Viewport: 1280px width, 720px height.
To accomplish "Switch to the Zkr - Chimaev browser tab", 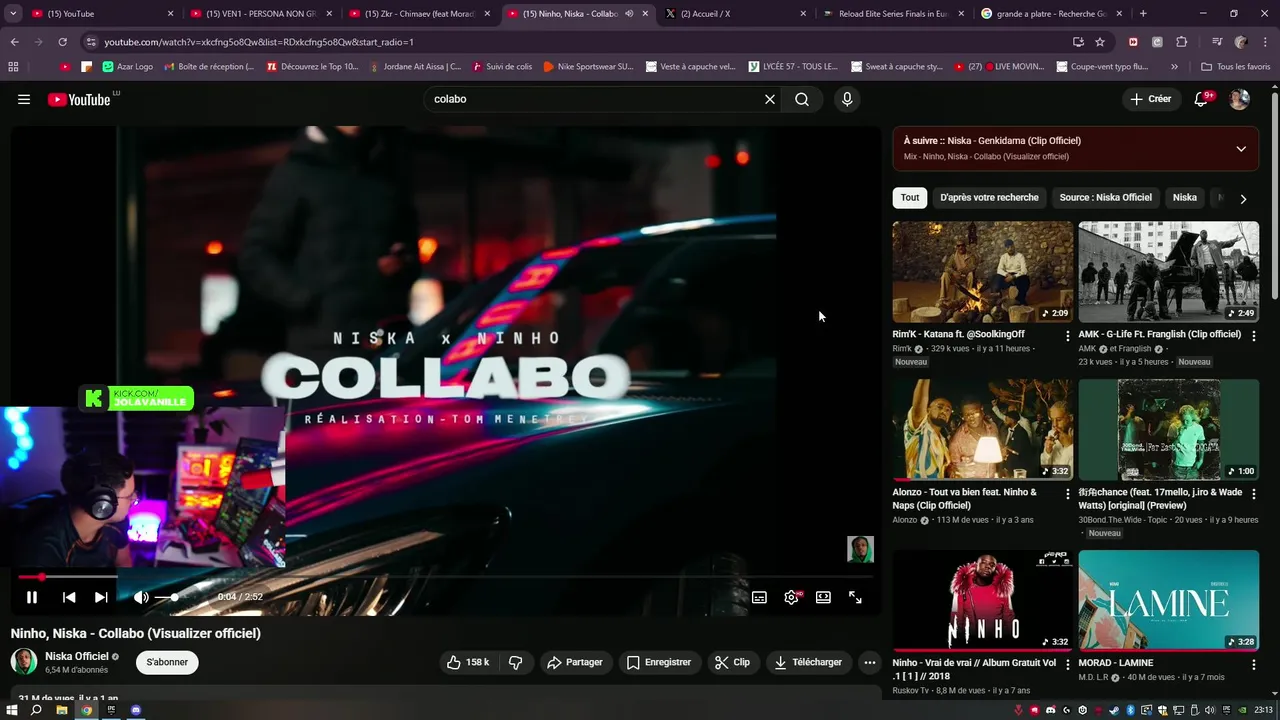I will click(x=420, y=14).
